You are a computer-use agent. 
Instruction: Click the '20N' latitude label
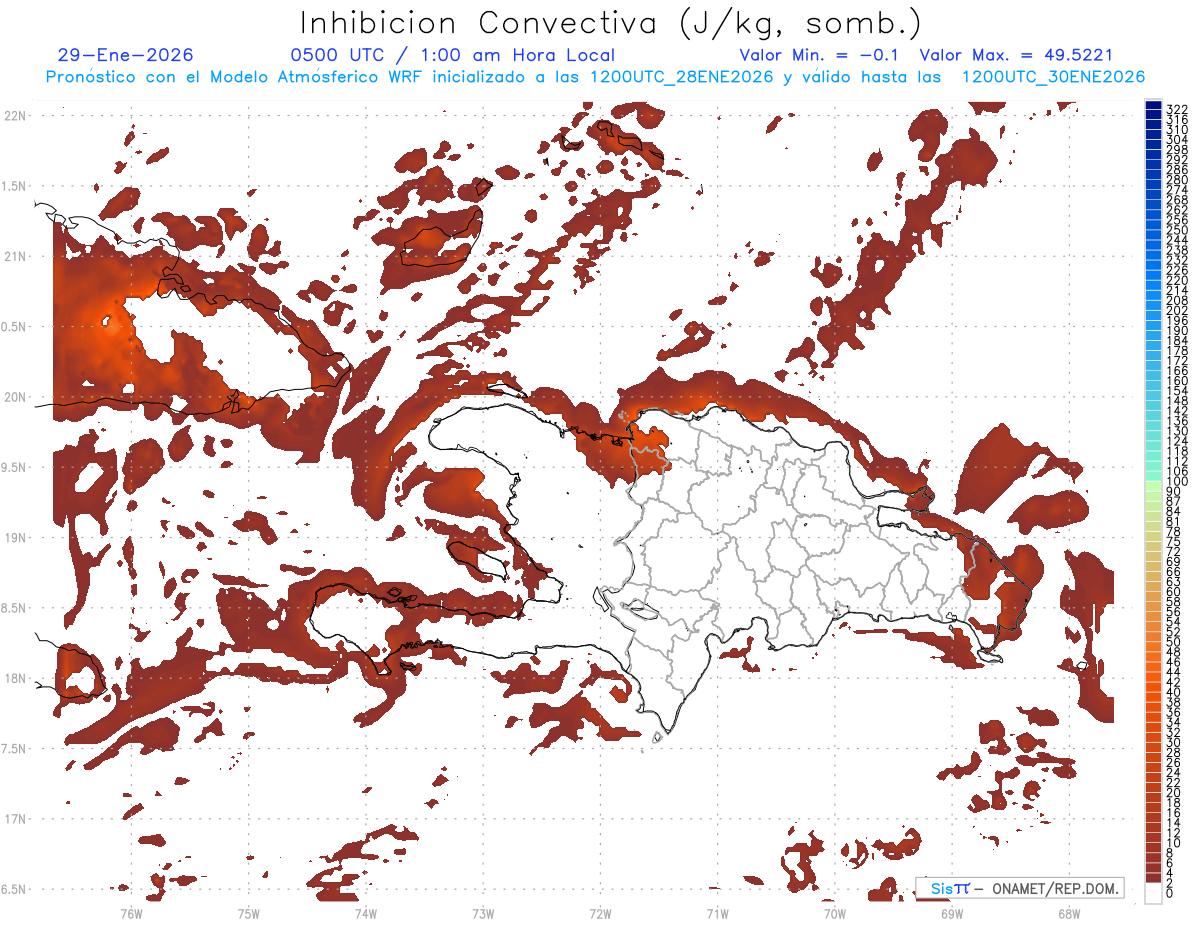[15, 397]
